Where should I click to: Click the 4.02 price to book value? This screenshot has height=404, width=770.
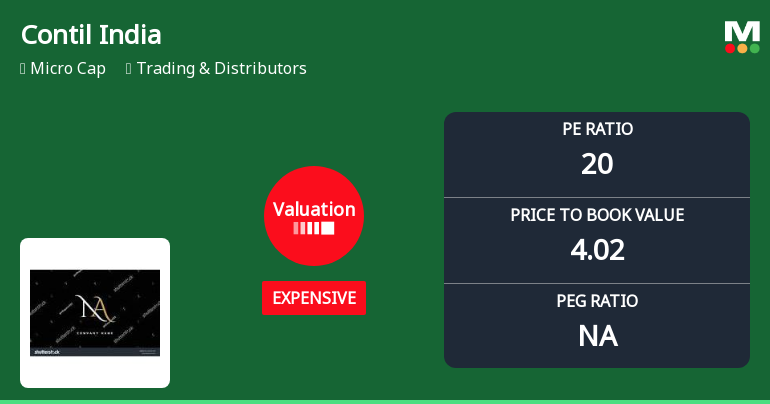[x=597, y=249]
